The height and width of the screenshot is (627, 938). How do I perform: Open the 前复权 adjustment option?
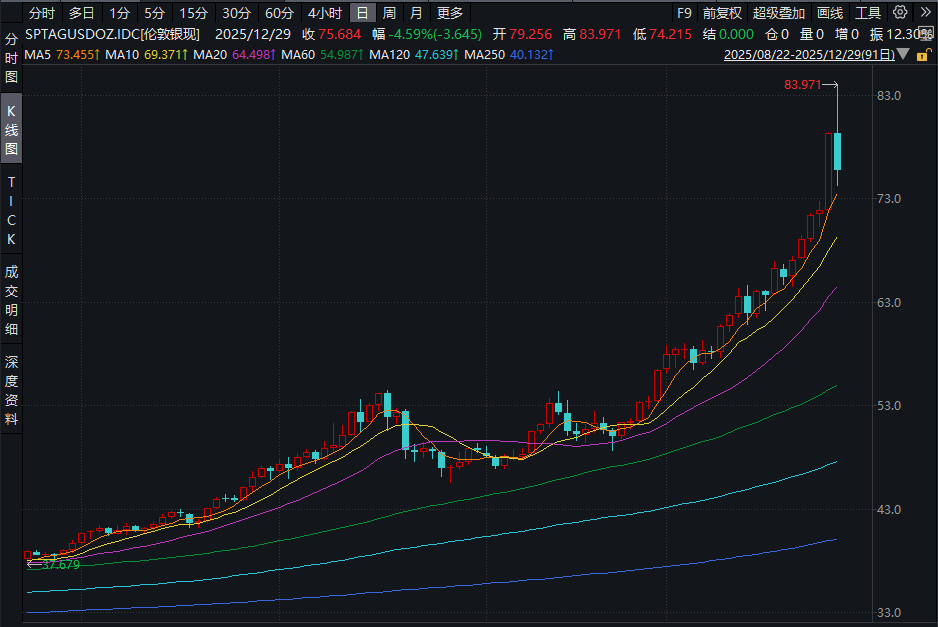tap(722, 13)
